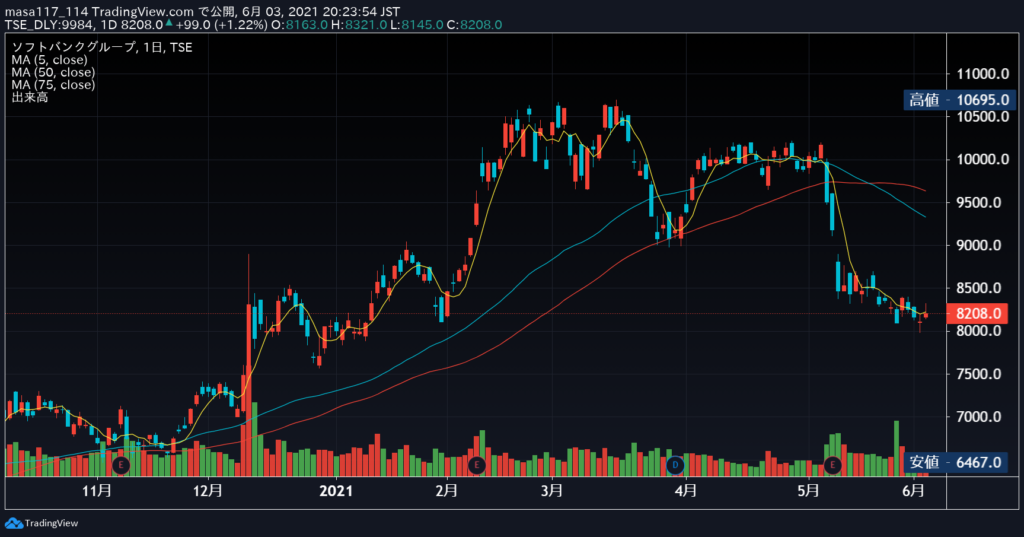Click the L:8145.0 low value
The image size is (1024, 537).
click(417, 25)
